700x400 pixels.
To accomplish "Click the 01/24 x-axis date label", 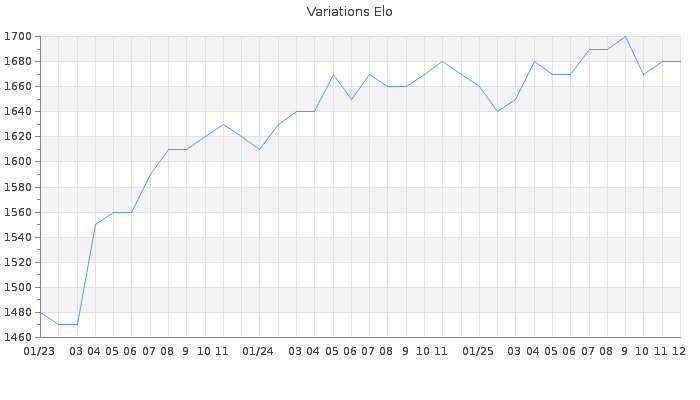I will coord(259,351).
